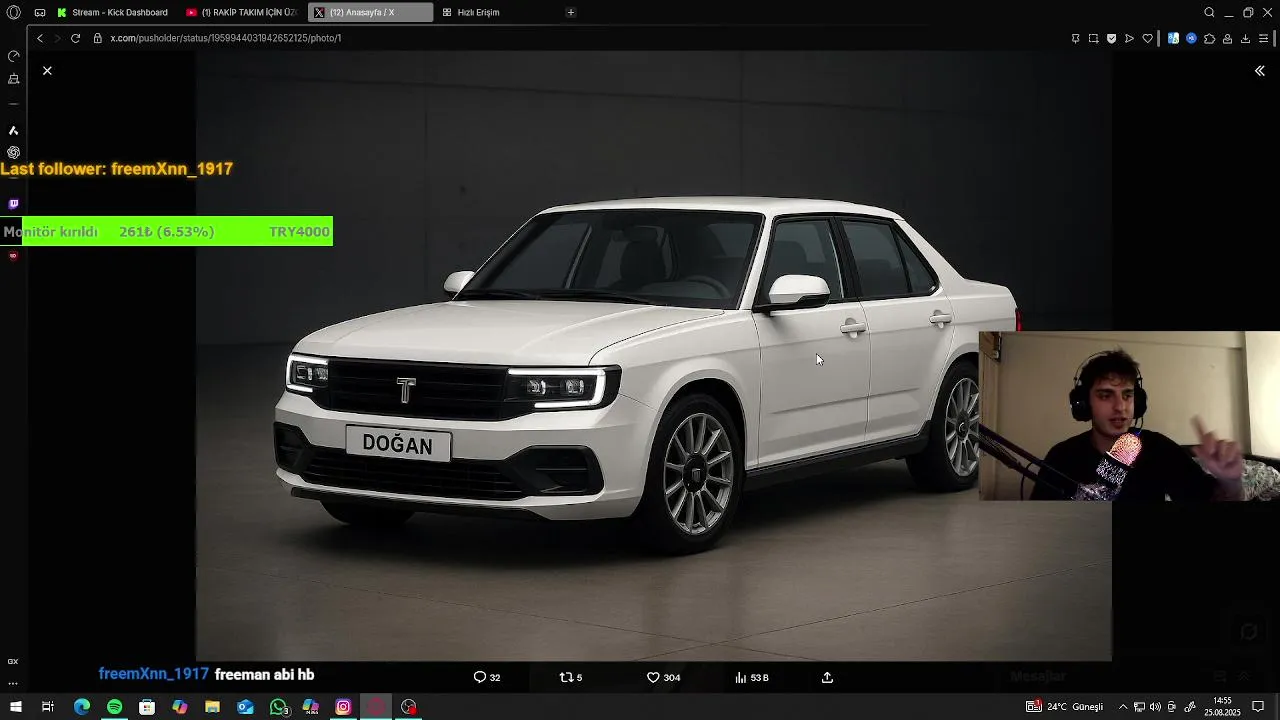Open replies showing 32 comments
Viewport: 1280px width, 720px height.
click(x=487, y=678)
